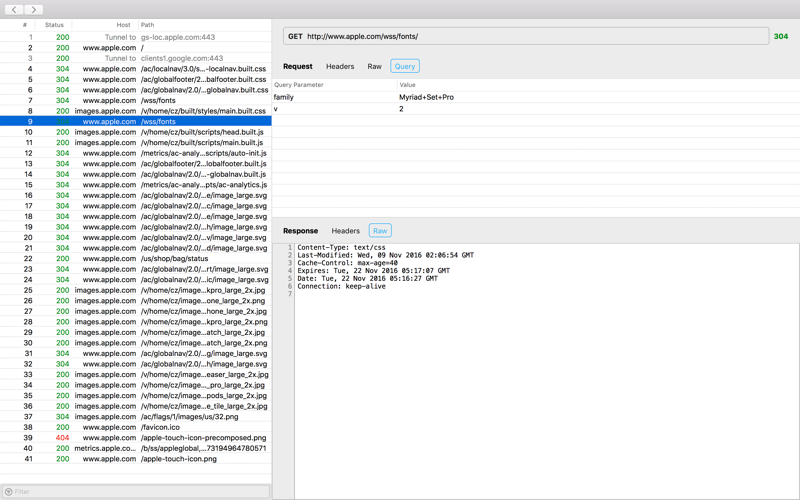
Task: Switch request view to Headers tab
Action: tap(340, 66)
